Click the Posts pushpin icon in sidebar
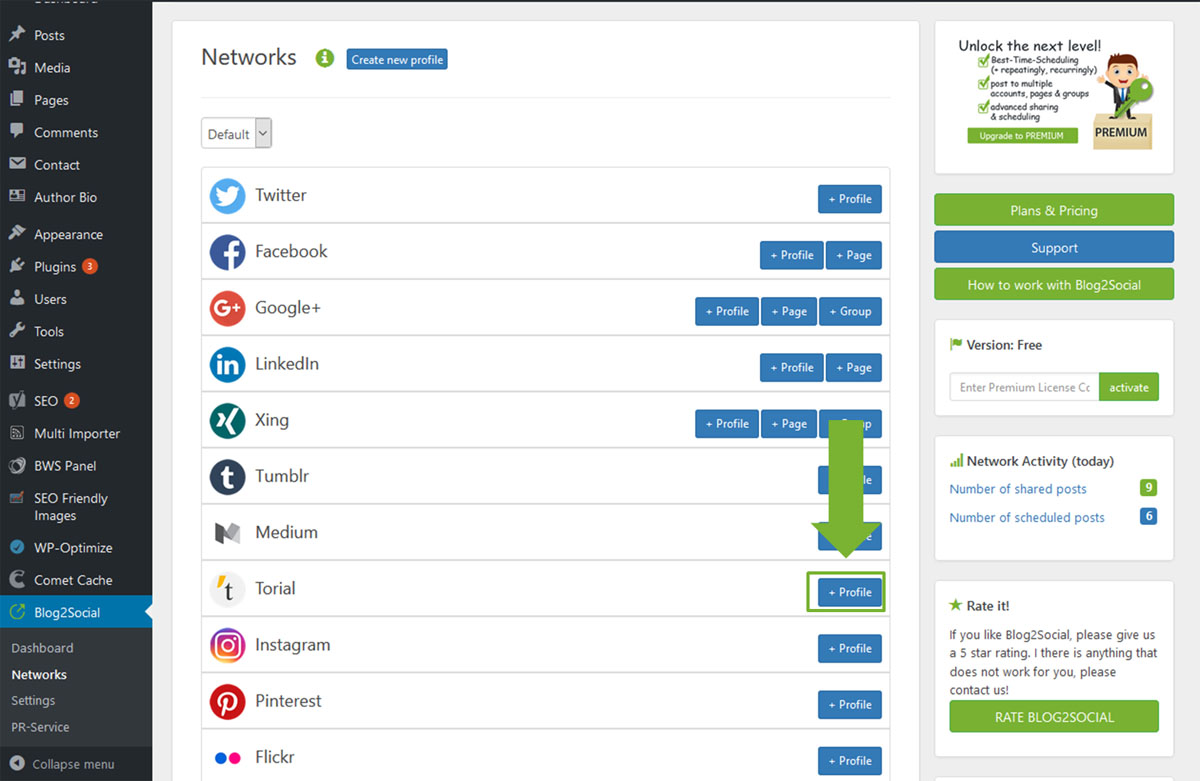The image size is (1200, 781). pos(17,35)
